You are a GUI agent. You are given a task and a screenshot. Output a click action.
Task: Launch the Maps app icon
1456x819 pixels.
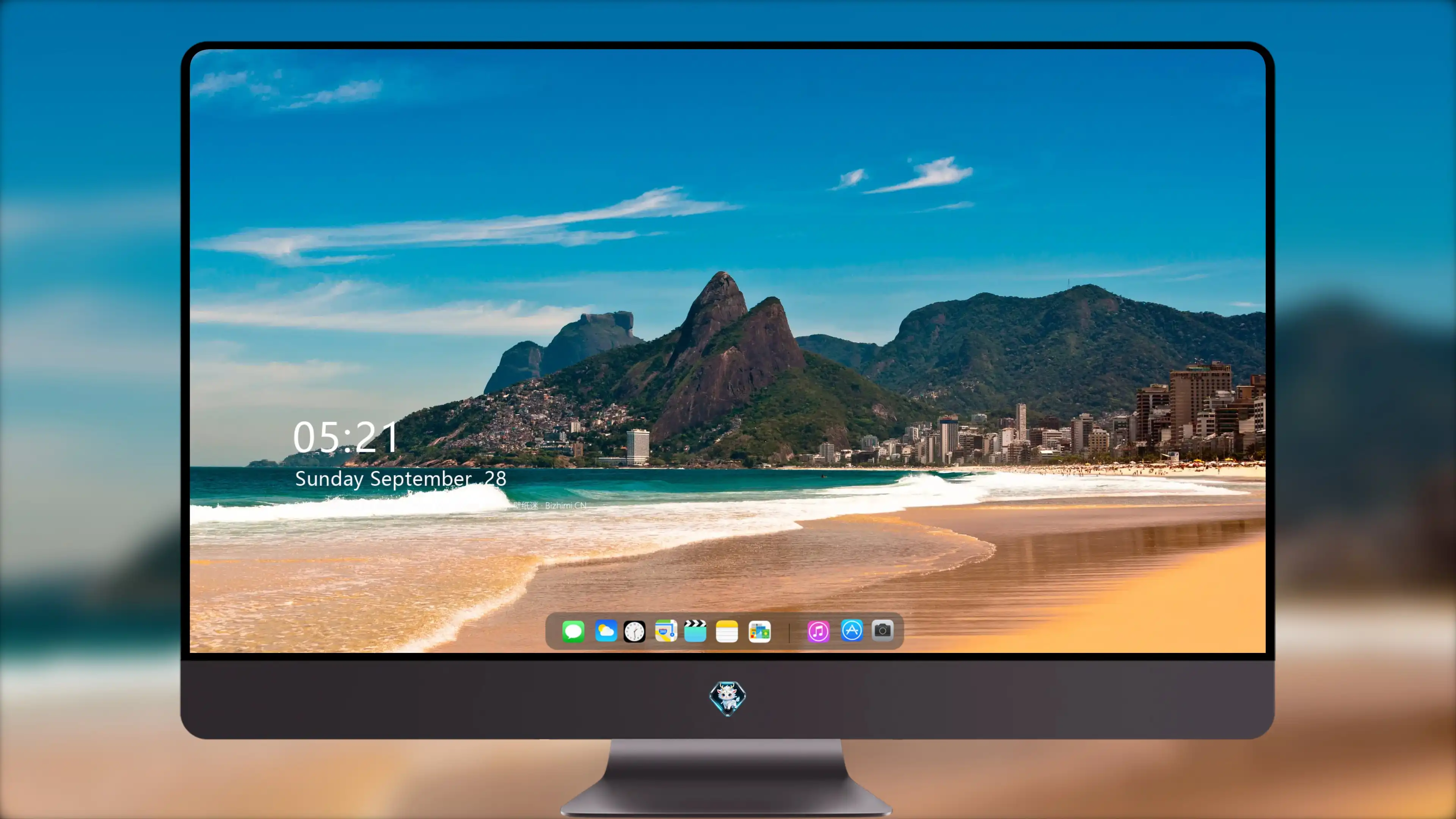point(666,631)
